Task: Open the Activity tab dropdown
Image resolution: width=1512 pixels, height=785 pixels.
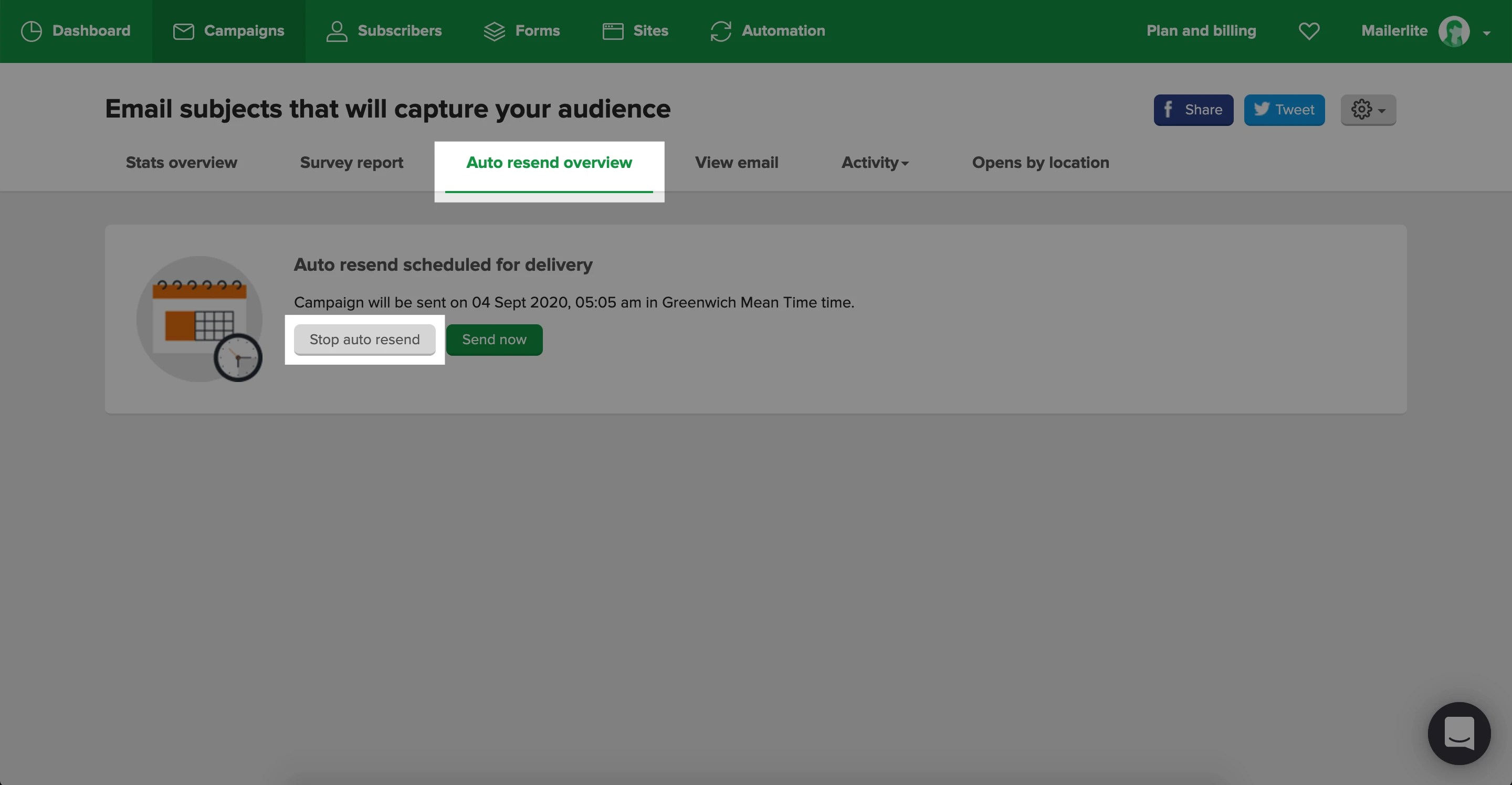Action: (875, 163)
